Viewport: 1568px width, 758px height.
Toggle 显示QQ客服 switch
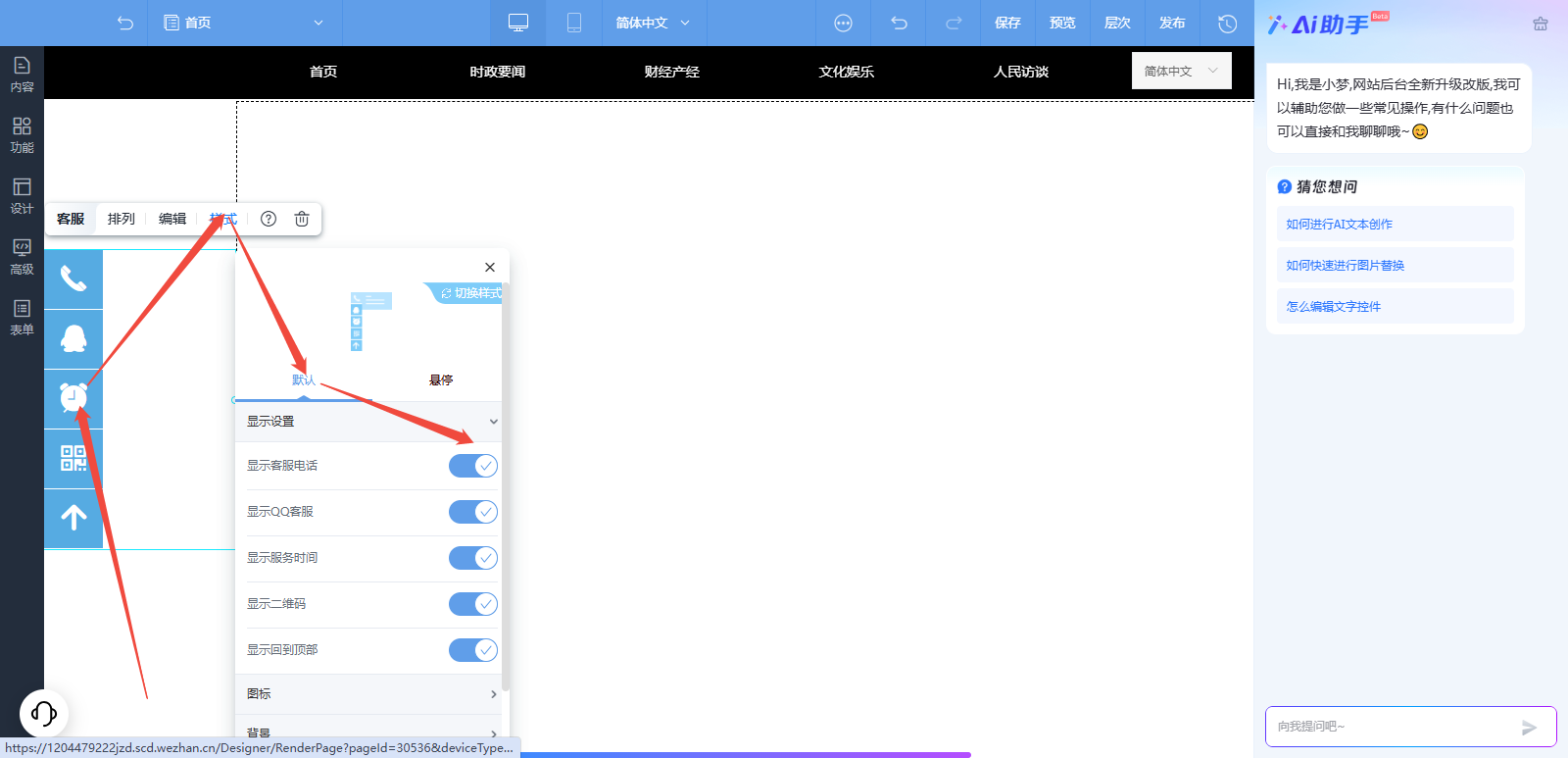click(x=473, y=512)
